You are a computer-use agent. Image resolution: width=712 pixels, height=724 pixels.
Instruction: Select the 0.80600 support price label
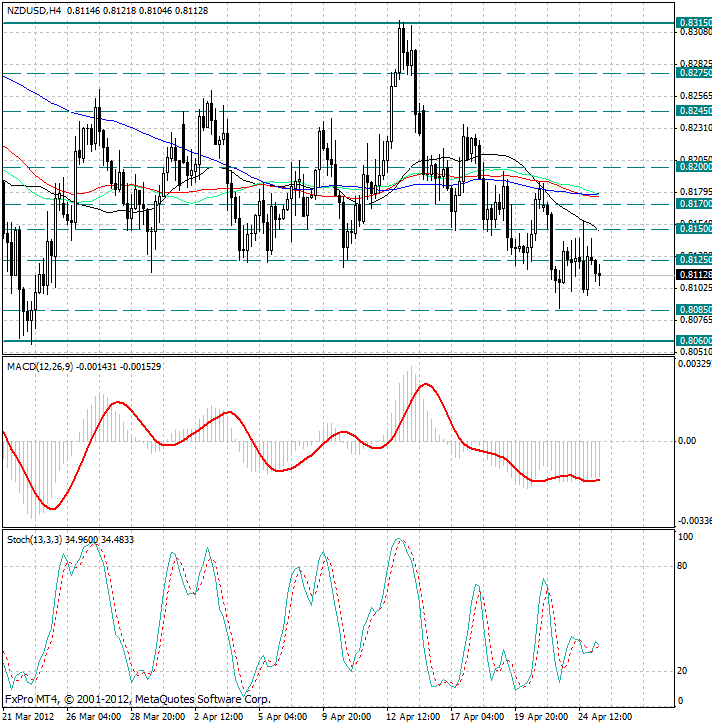click(x=693, y=341)
